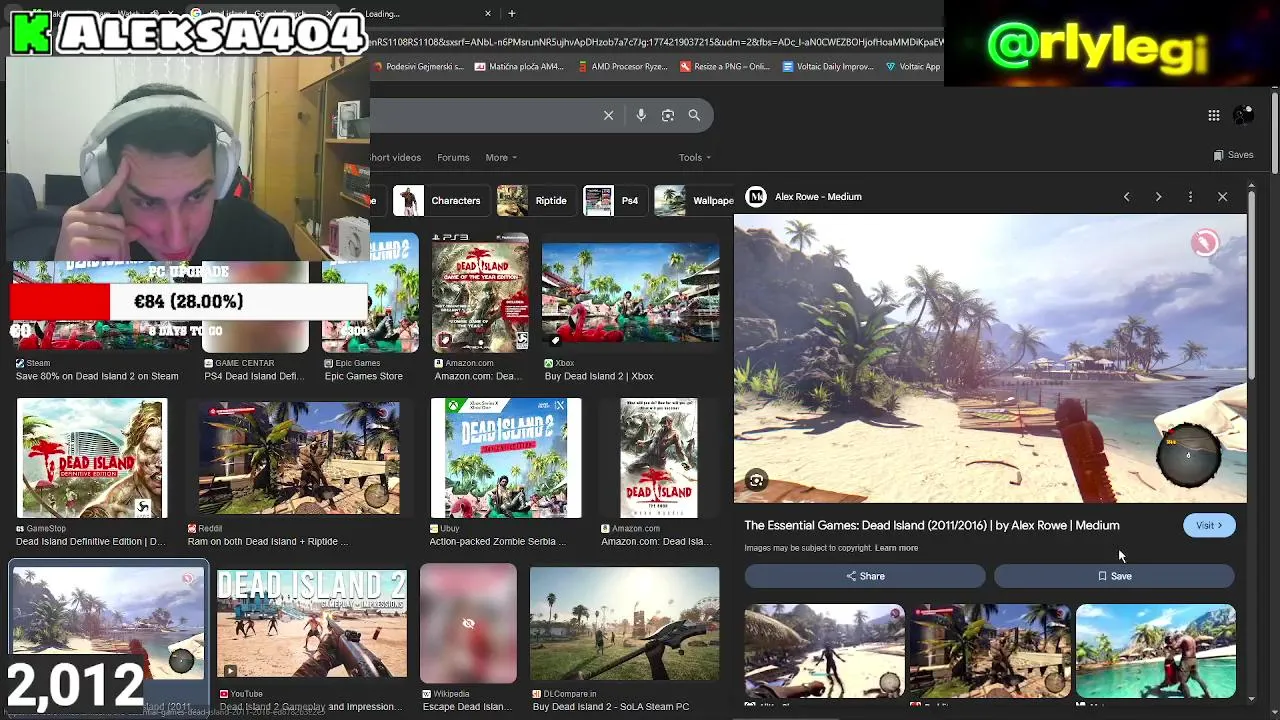Open related image of zombie in pool

(x=1156, y=650)
